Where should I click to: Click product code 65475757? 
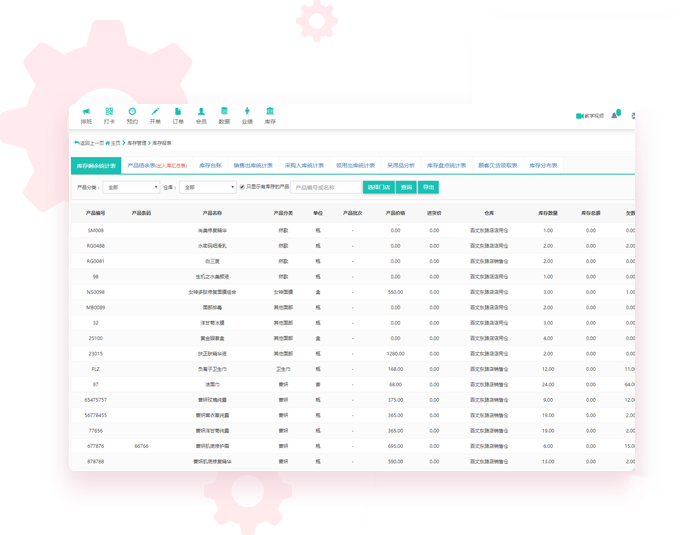click(95, 400)
